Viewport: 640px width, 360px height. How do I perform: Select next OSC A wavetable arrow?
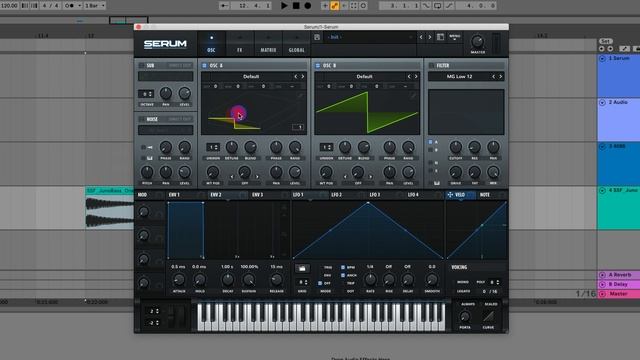(303, 76)
